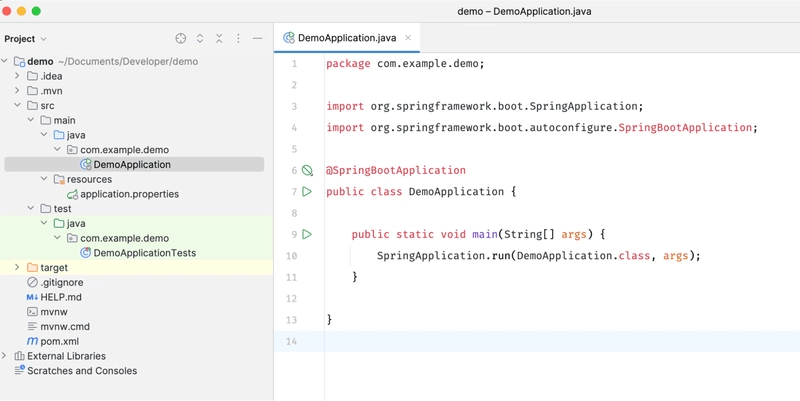Click the run gutter icon on line 9
The width and height of the screenshot is (800, 401).
(307, 234)
